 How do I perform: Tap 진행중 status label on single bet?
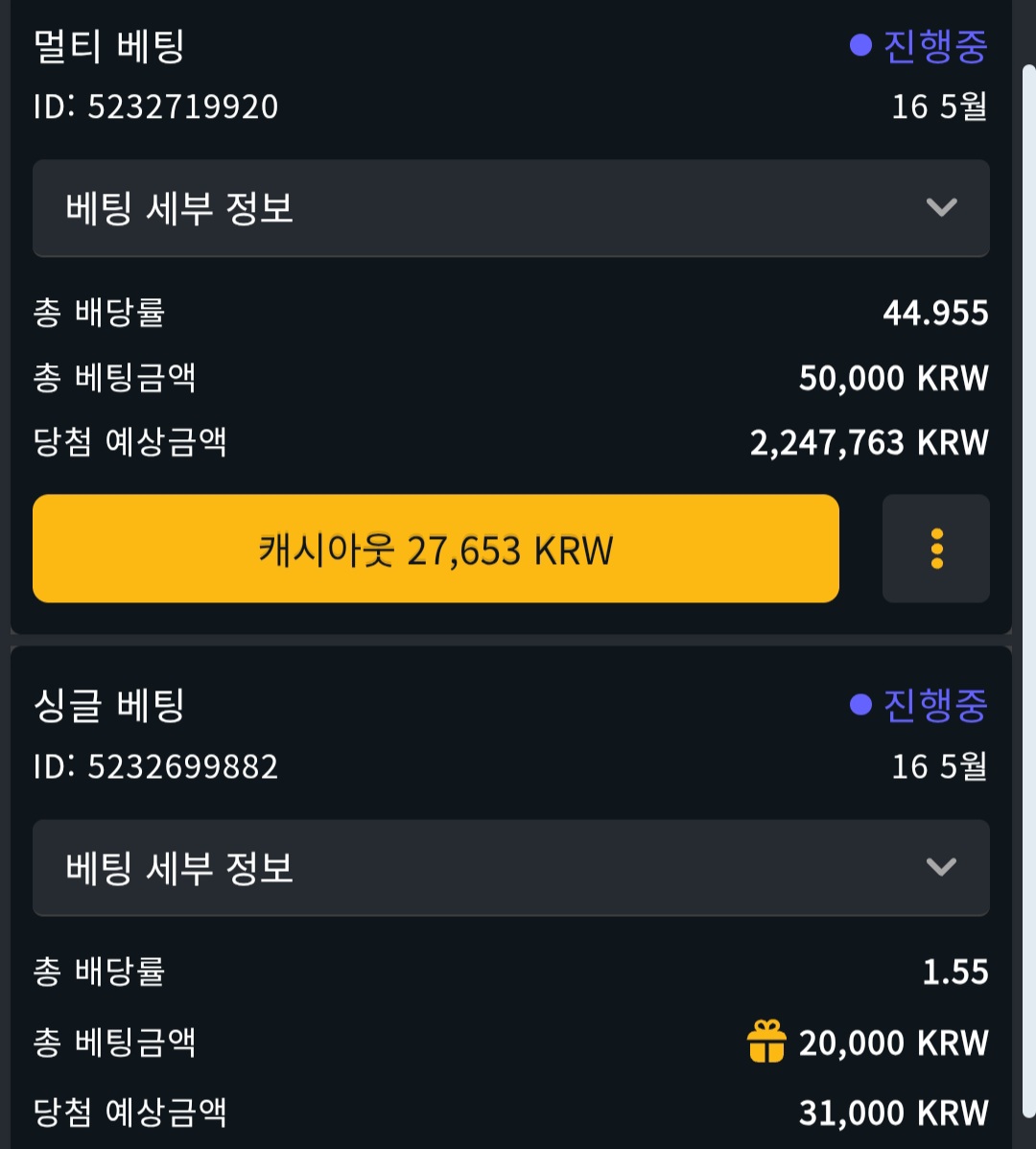point(934,706)
